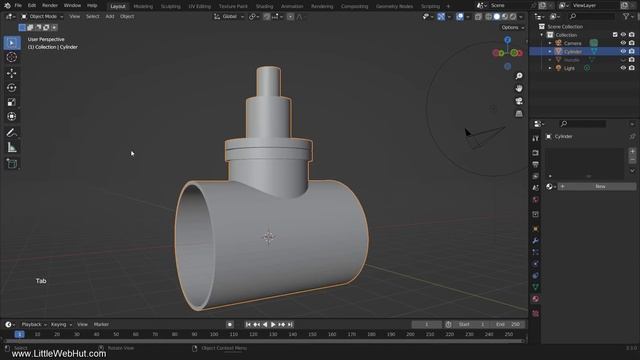Select the Cursor tool

[x=12, y=58]
